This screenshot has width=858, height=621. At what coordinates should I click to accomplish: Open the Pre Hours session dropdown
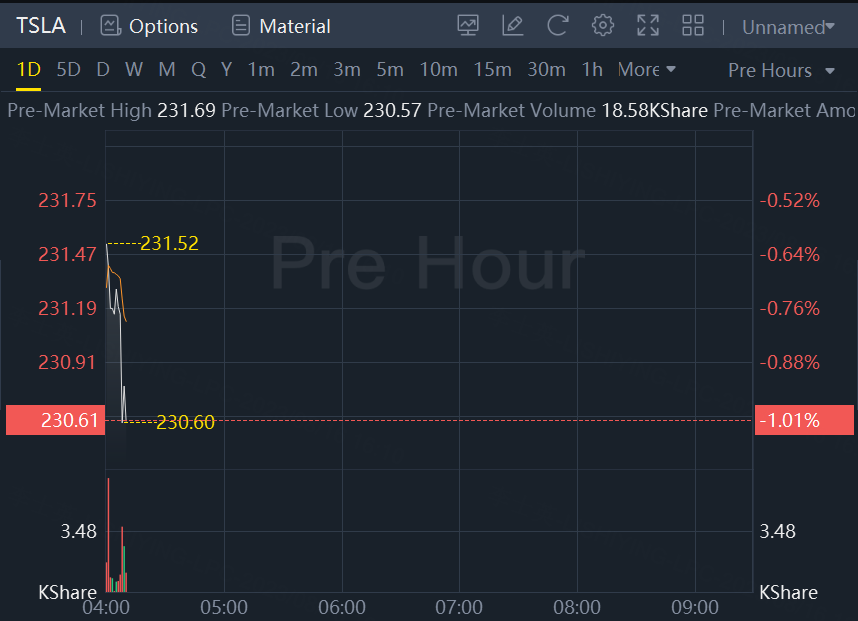coord(782,70)
